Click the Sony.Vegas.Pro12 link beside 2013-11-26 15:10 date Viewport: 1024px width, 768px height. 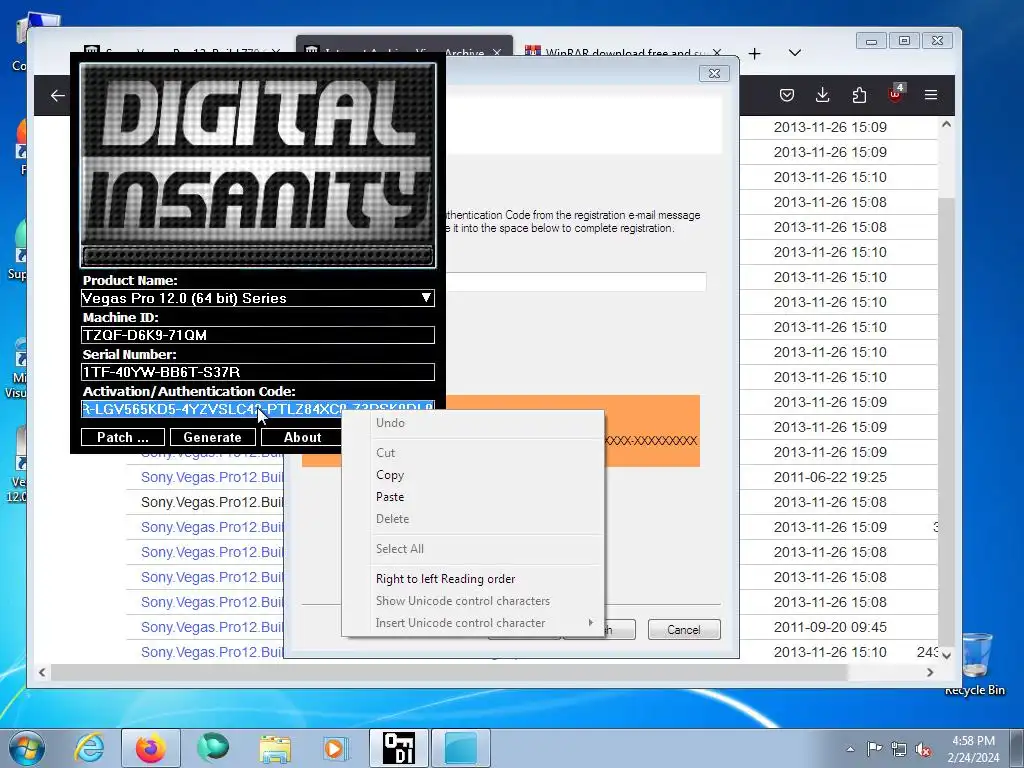tap(212, 652)
